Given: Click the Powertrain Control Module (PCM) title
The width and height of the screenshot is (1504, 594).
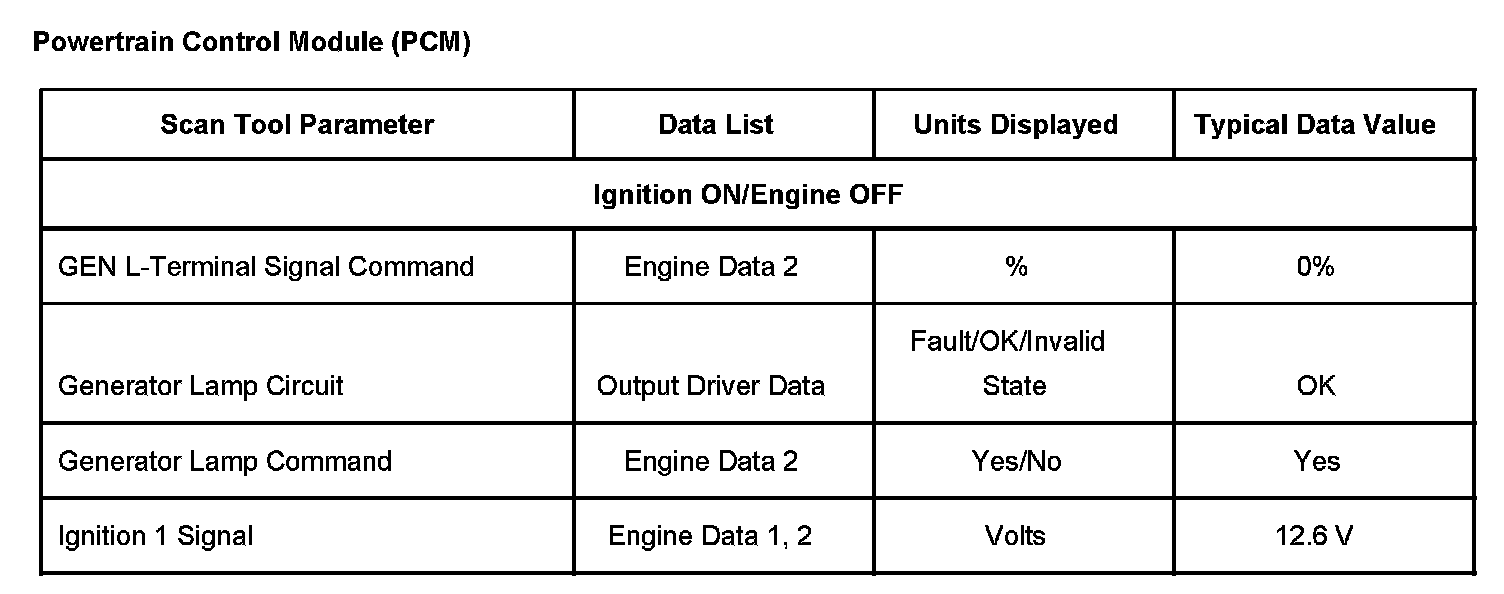Looking at the screenshot, I should (x=251, y=44).
